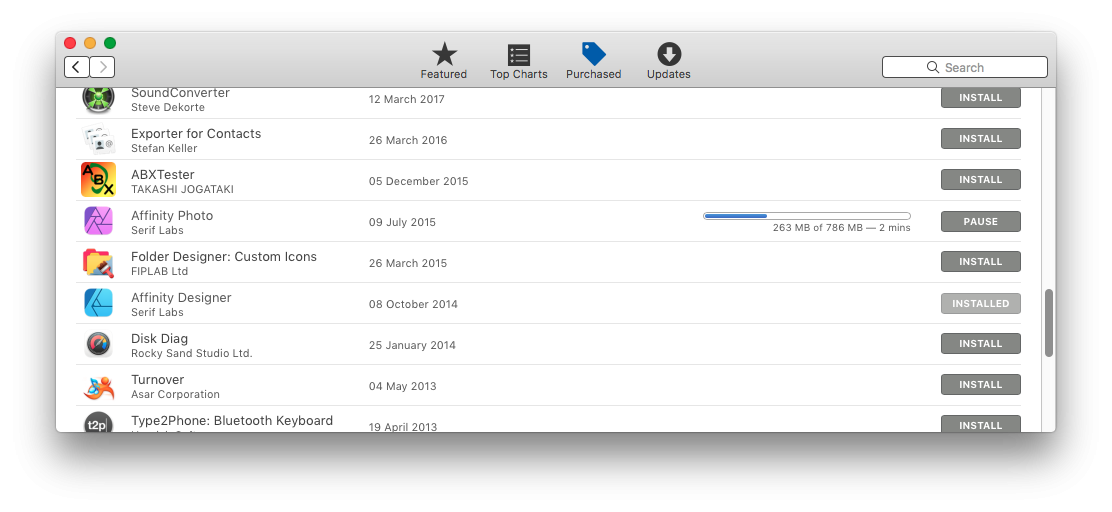Click the Disk Diag gauge icon
The height and width of the screenshot is (512, 1112).
point(98,344)
